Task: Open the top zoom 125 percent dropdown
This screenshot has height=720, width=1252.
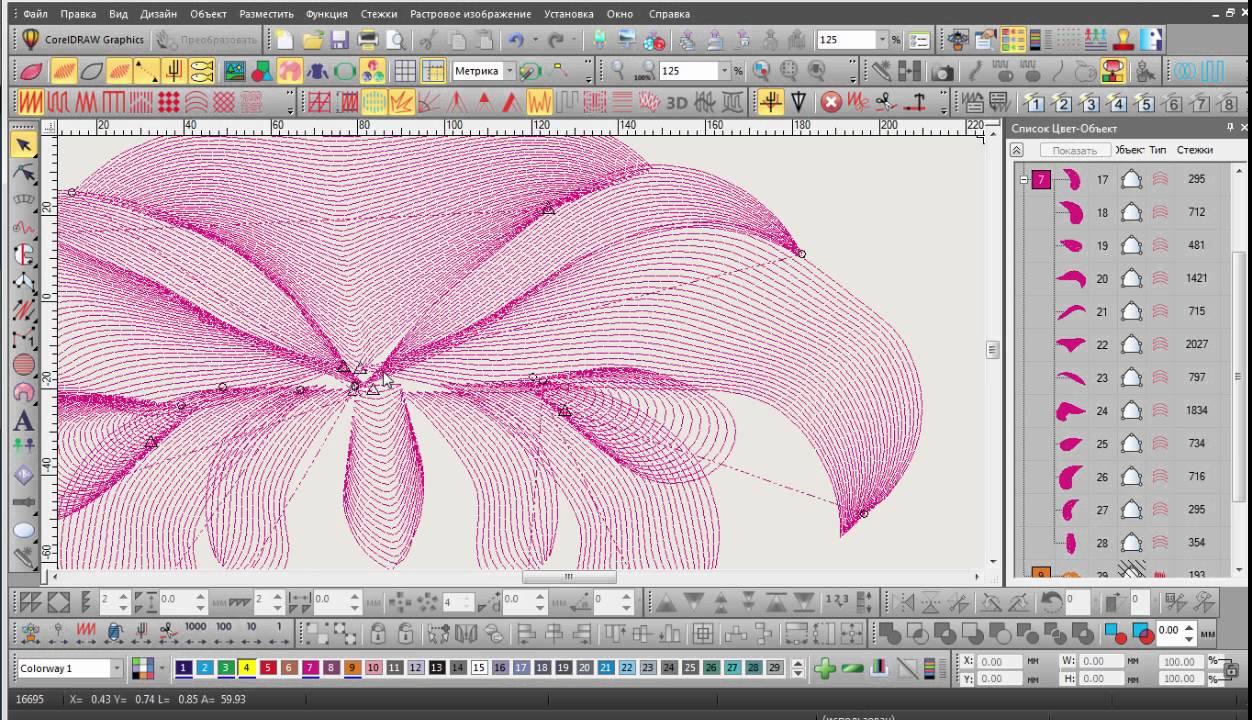Action: tap(883, 40)
